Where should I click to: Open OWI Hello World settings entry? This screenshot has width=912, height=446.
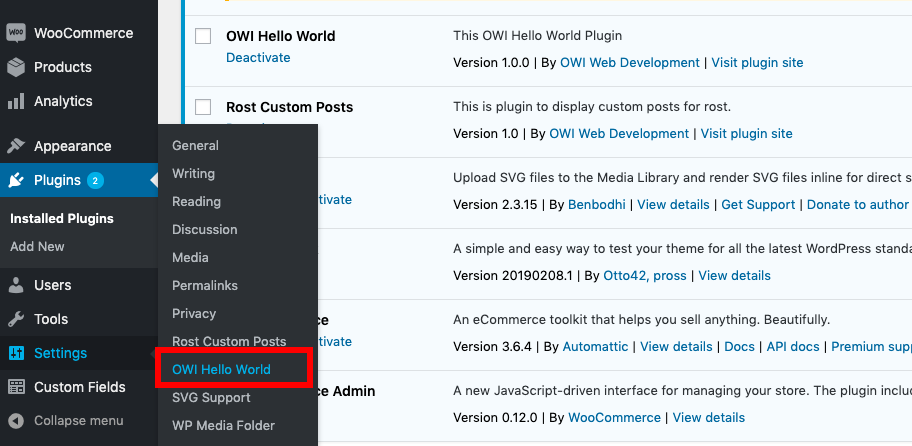click(x=221, y=369)
